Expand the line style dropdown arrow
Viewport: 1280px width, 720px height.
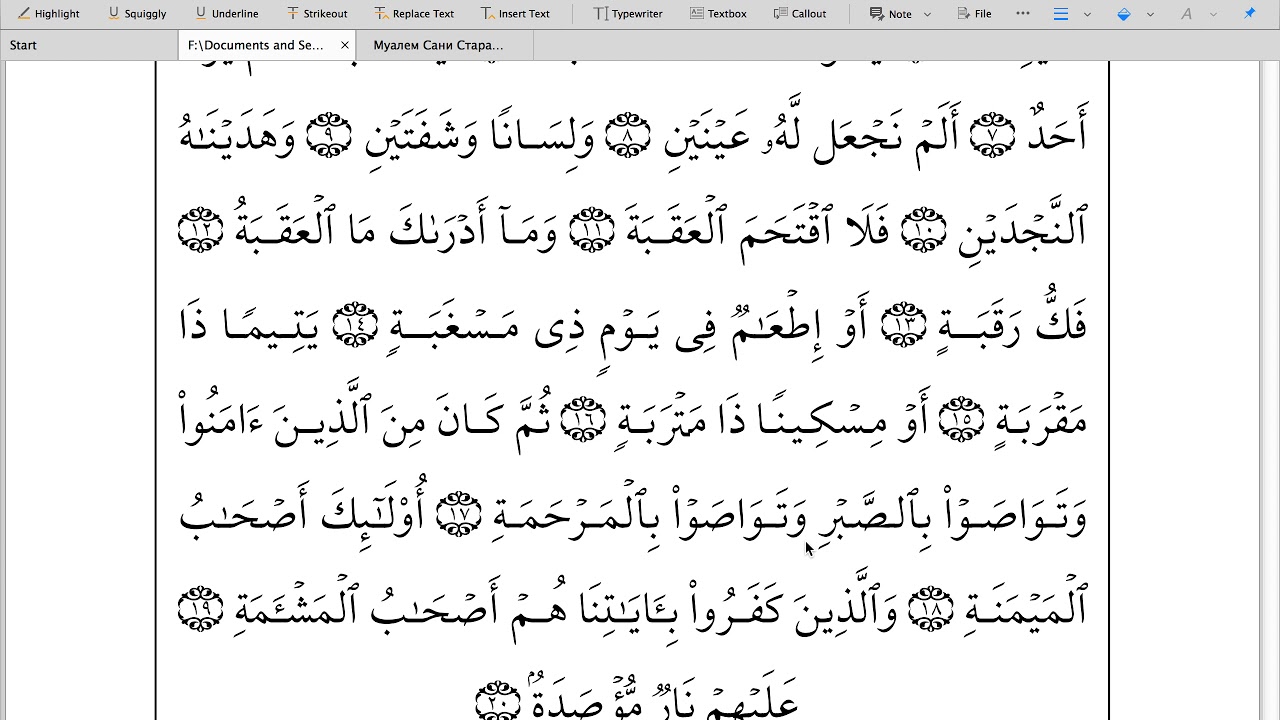(x=1087, y=14)
